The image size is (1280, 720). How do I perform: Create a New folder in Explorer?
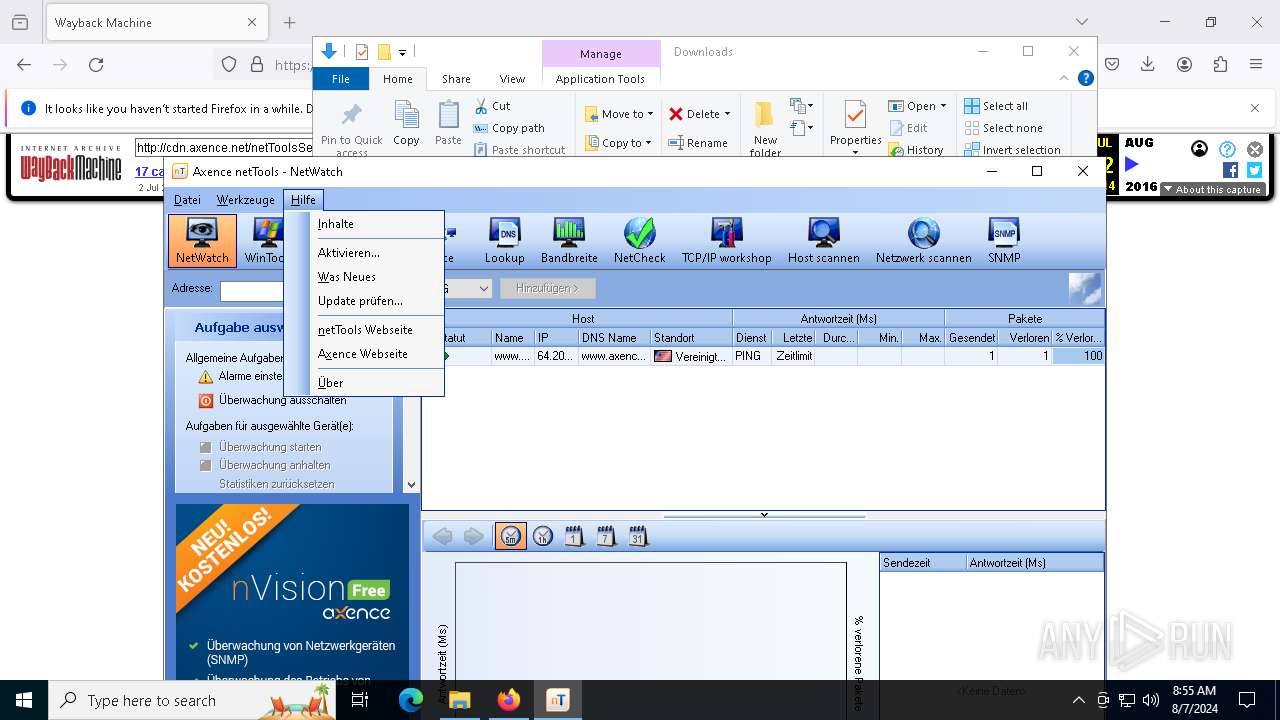tap(765, 128)
